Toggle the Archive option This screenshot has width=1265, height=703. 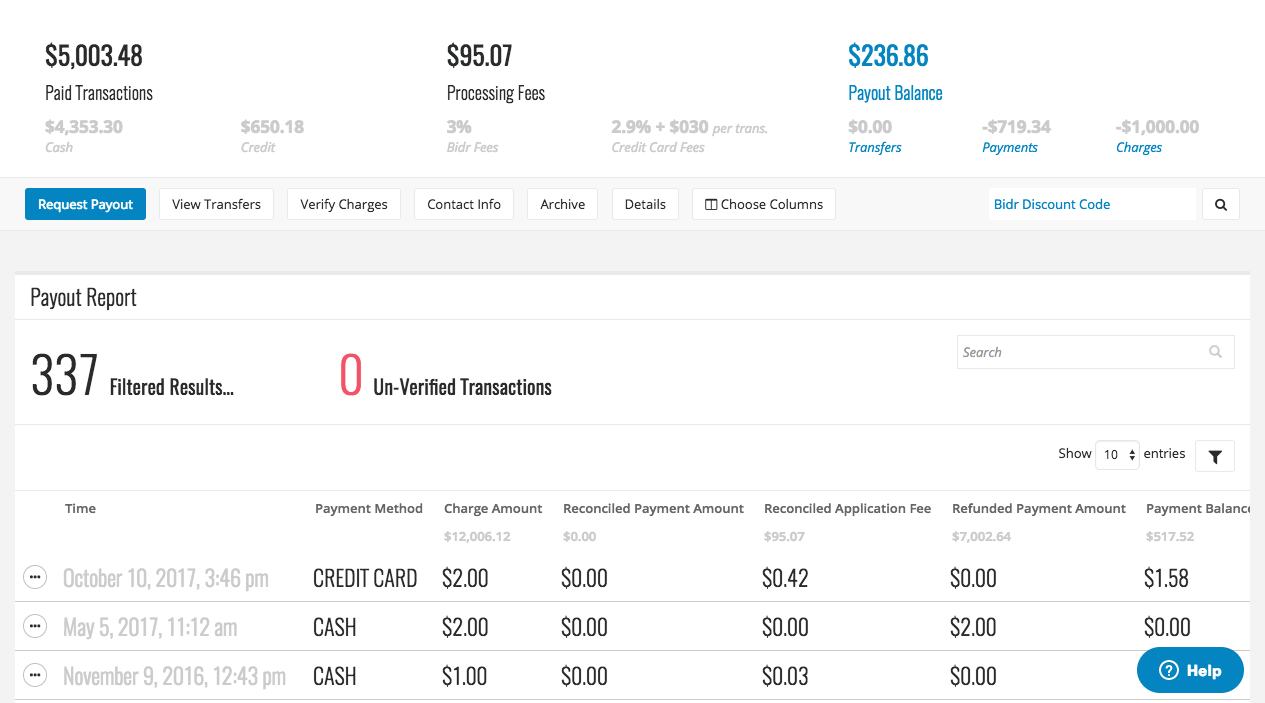(562, 204)
